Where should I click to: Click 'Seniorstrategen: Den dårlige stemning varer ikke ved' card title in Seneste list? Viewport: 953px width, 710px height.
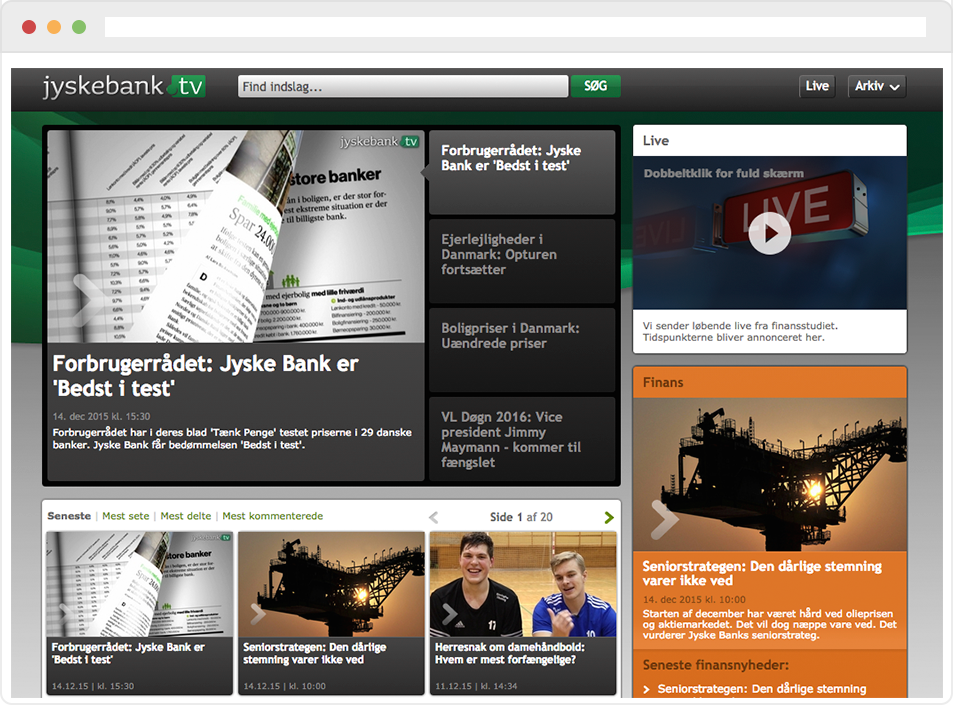coord(314,653)
